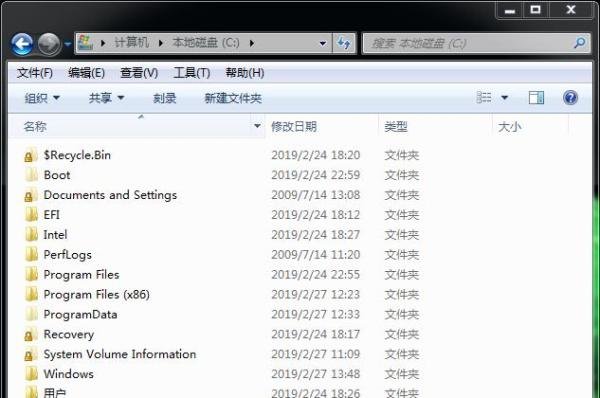Click the Program Files (x86) name text
This screenshot has width=600, height=398.
tap(96, 294)
